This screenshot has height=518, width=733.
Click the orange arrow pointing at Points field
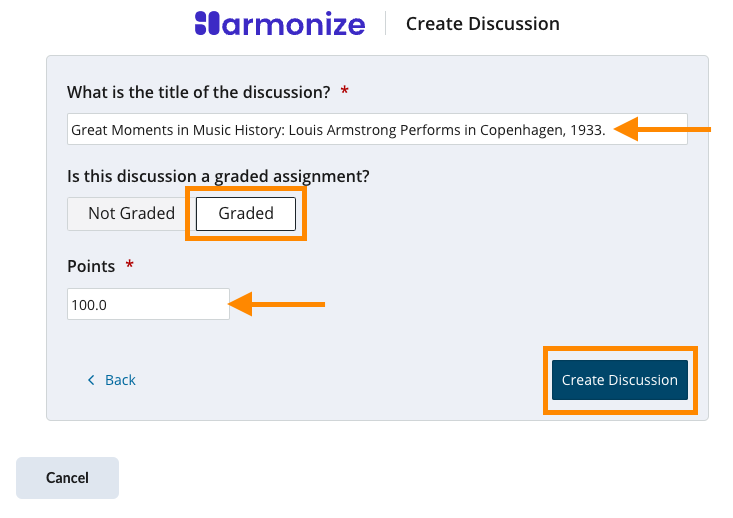pyautogui.click(x=277, y=304)
